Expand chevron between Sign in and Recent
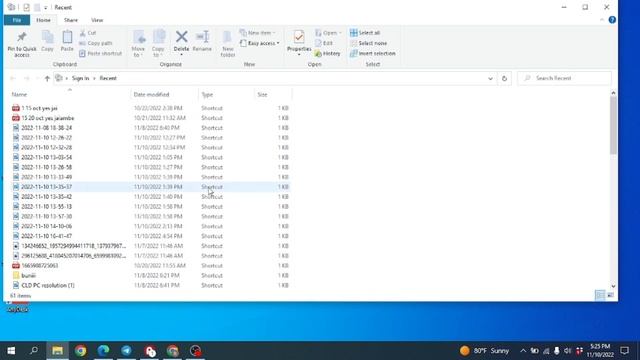The image size is (640, 360). [94, 78]
